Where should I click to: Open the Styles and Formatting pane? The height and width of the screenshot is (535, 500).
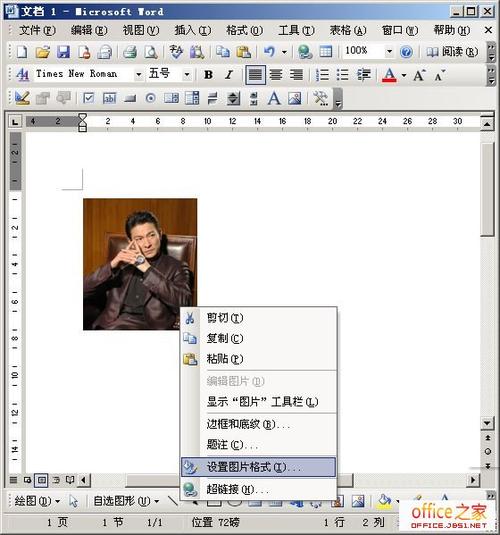(x=22, y=74)
